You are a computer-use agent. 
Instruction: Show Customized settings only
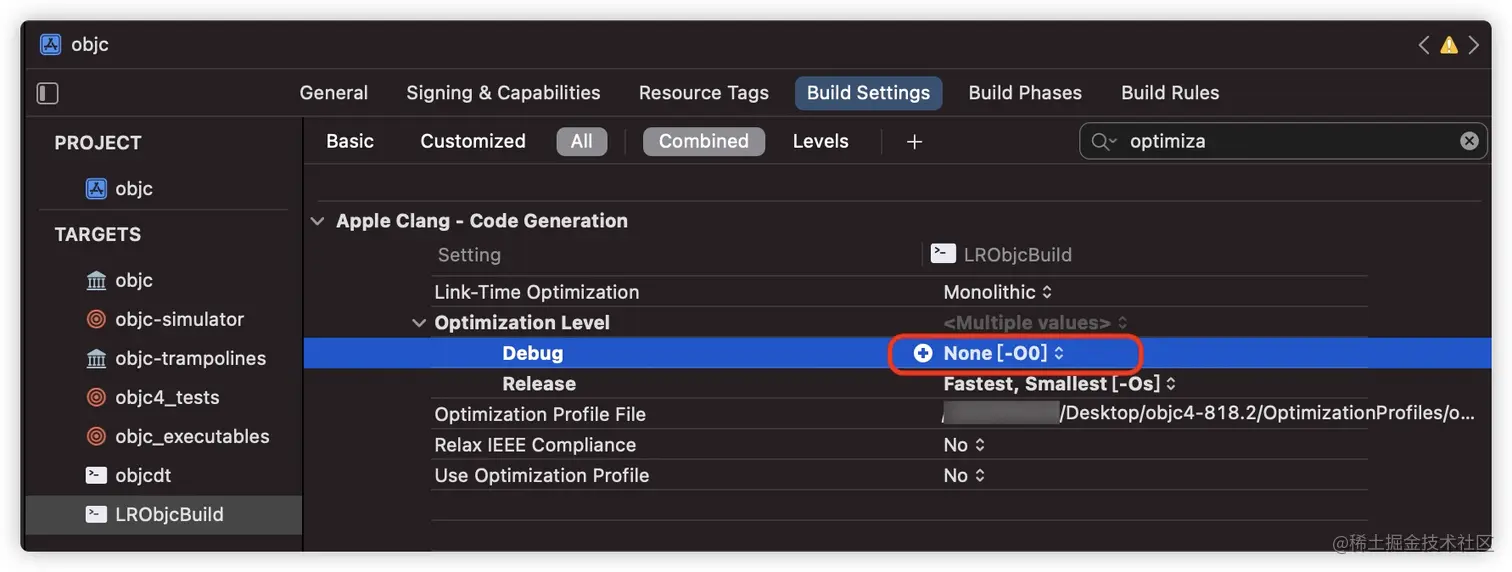(472, 142)
